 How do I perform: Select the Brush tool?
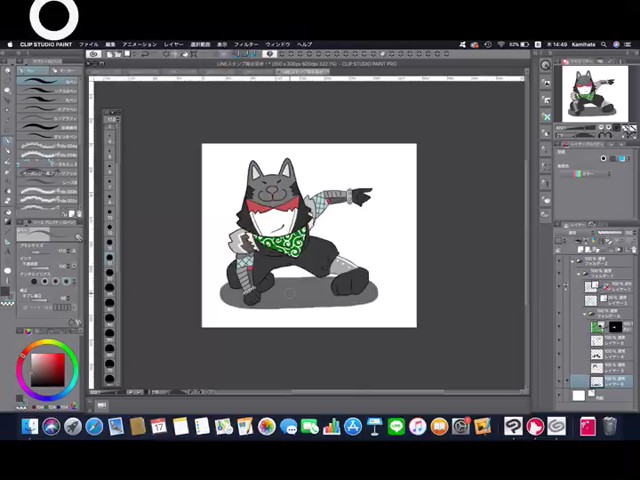pyautogui.click(x=7, y=161)
